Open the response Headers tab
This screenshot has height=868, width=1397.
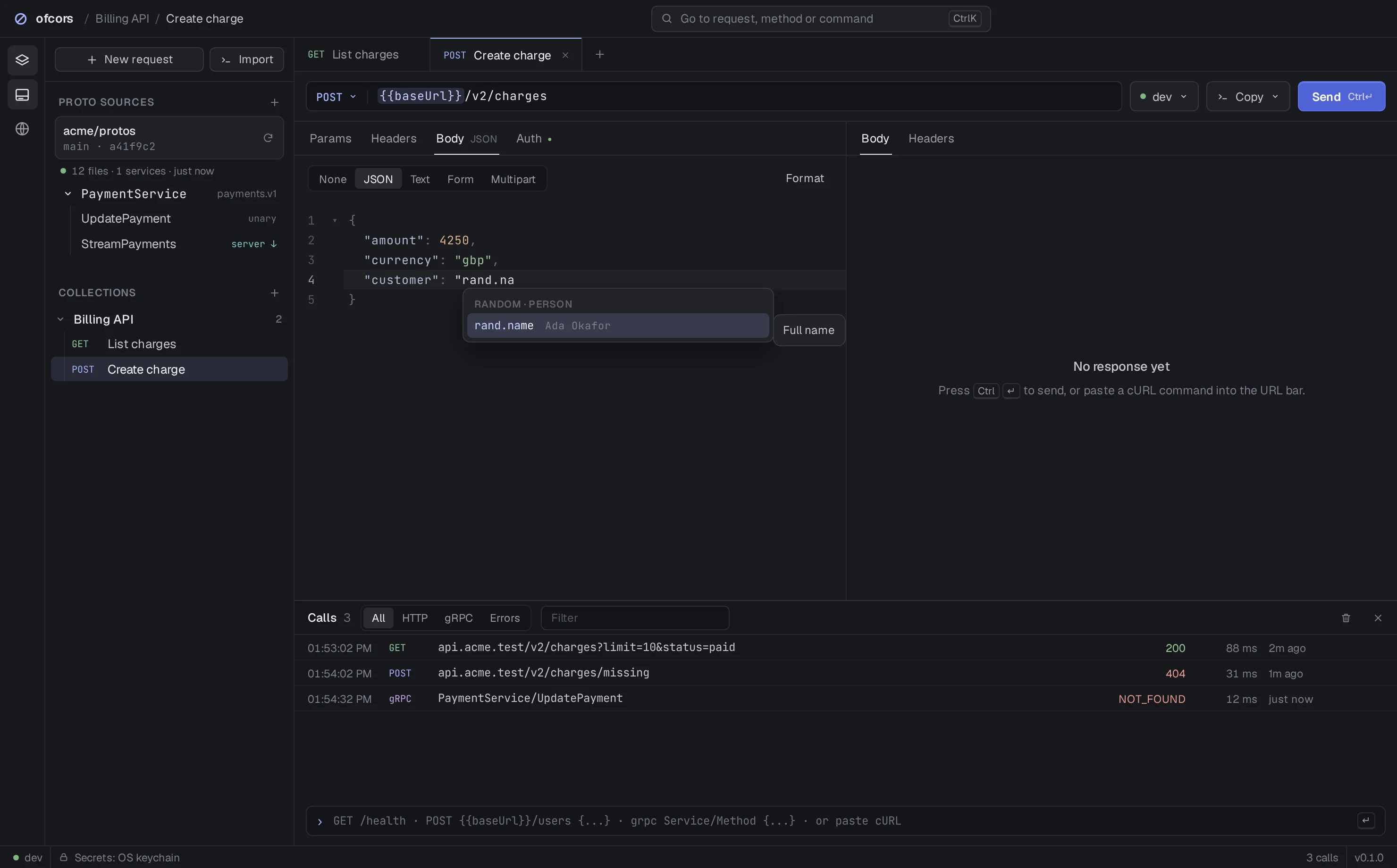pos(931,138)
